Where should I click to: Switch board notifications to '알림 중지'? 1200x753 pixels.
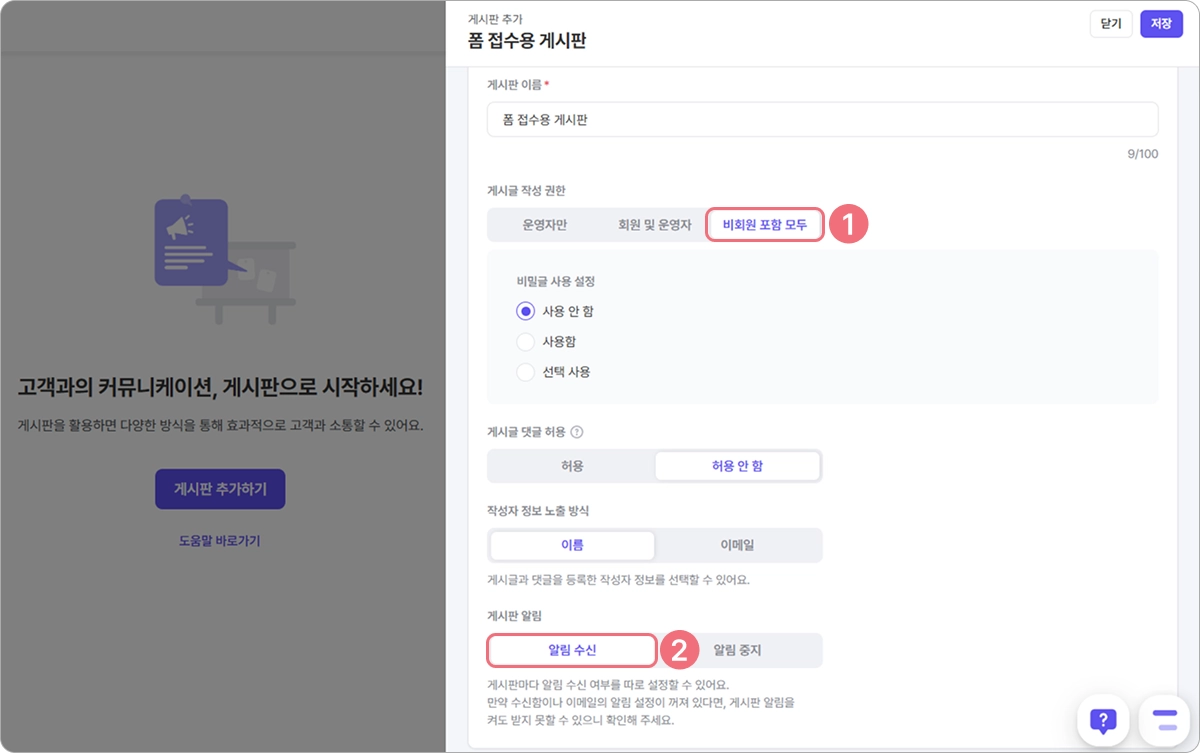737,650
